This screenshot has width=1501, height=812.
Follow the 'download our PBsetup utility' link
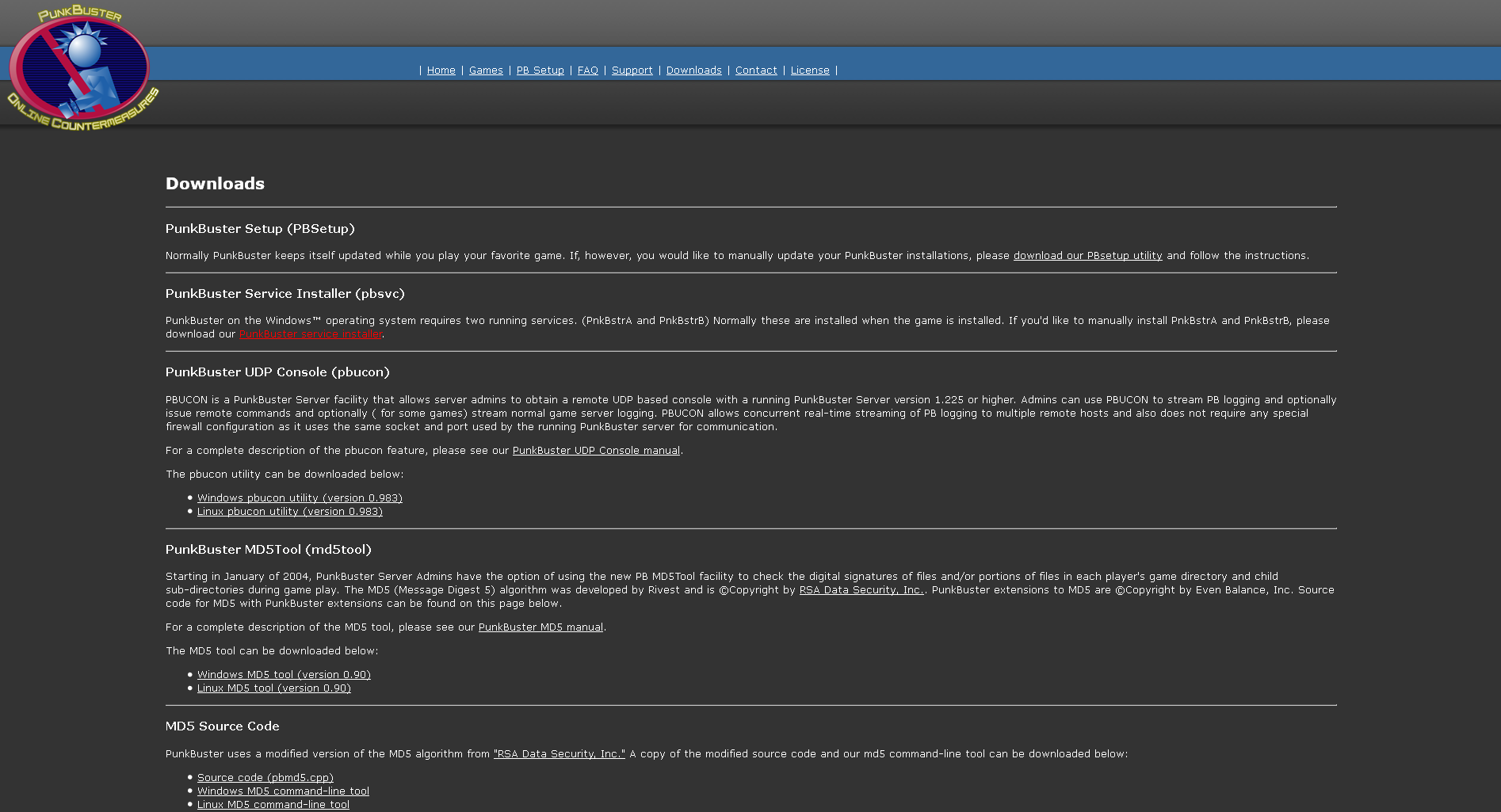tap(1088, 256)
